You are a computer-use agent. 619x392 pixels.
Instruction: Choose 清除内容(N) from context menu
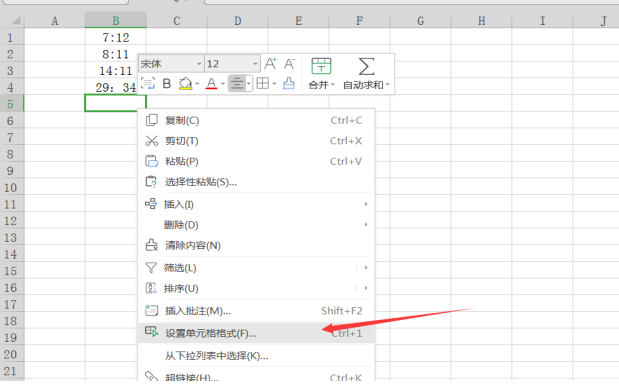click(x=256, y=245)
